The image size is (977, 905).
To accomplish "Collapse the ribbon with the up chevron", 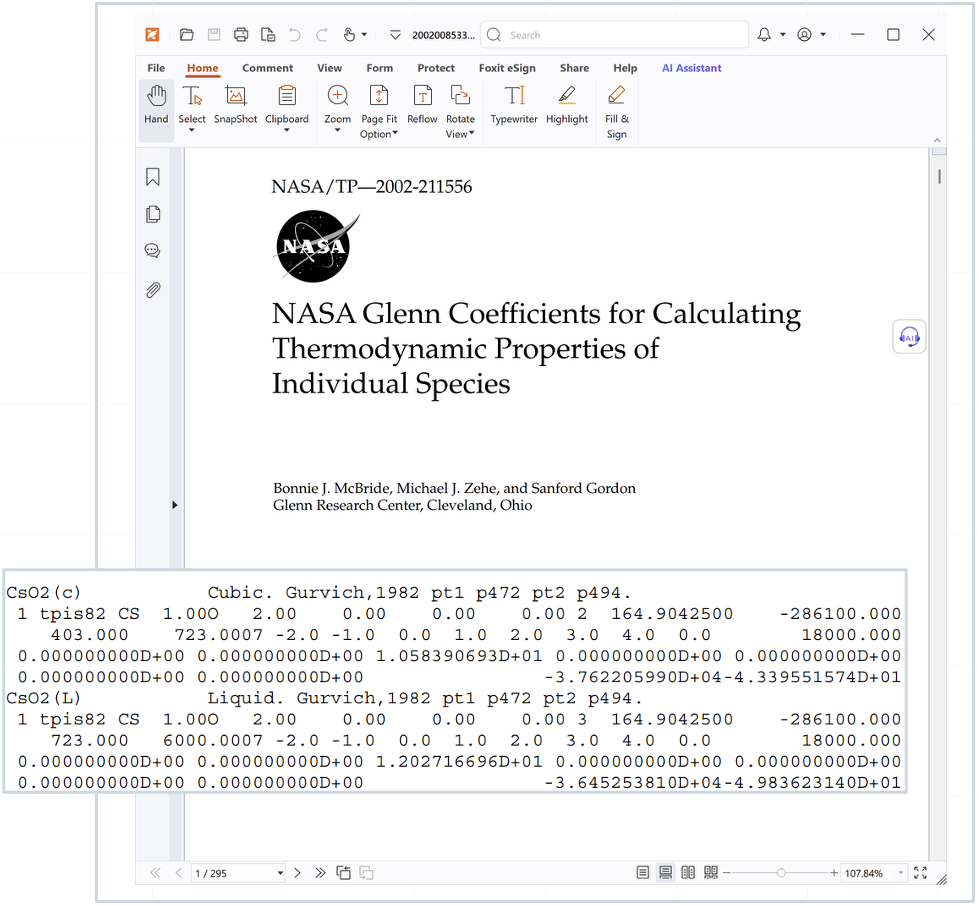I will (x=936, y=140).
